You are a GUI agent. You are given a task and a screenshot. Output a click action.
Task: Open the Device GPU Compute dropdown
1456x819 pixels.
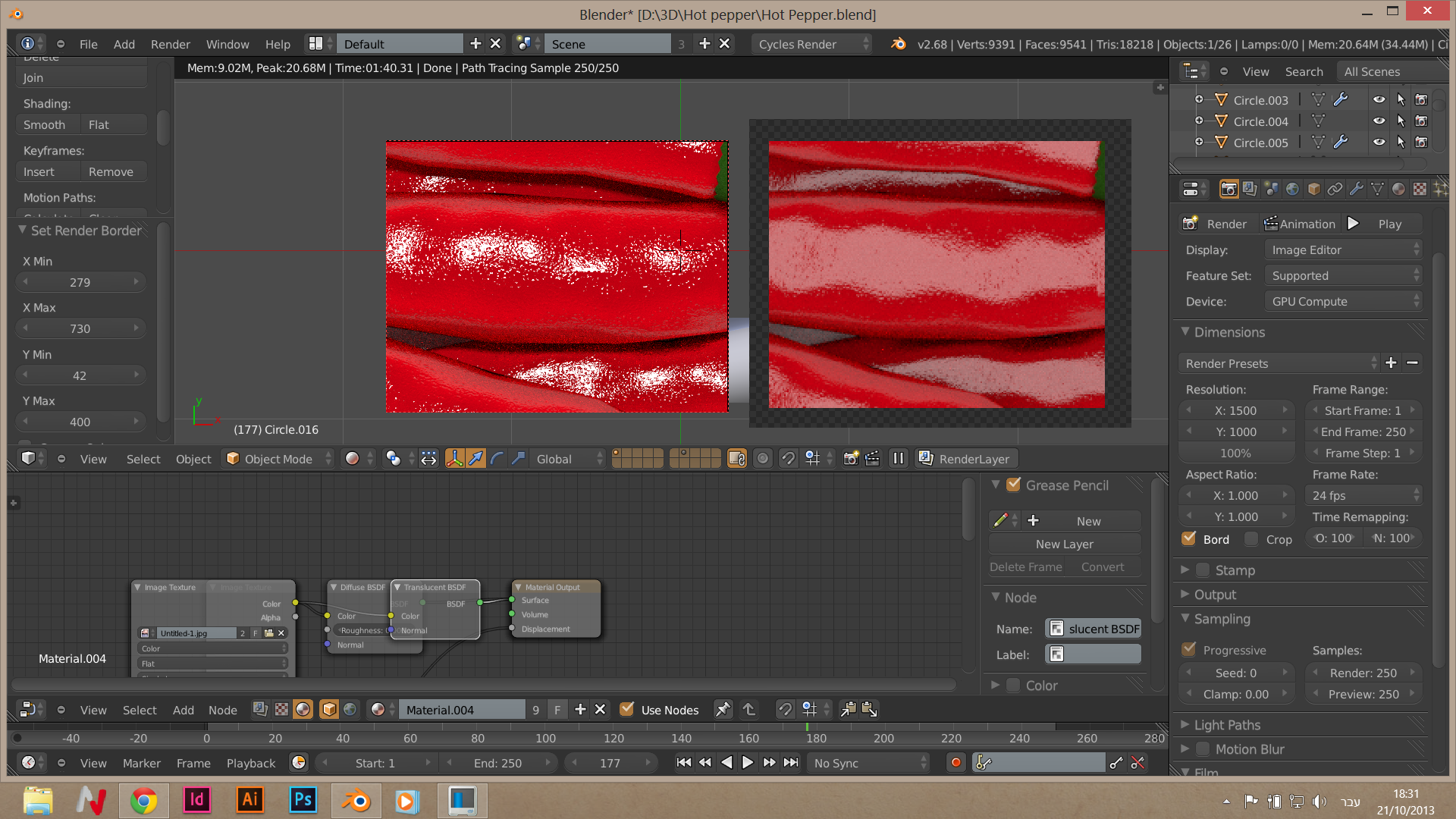click(x=1343, y=301)
